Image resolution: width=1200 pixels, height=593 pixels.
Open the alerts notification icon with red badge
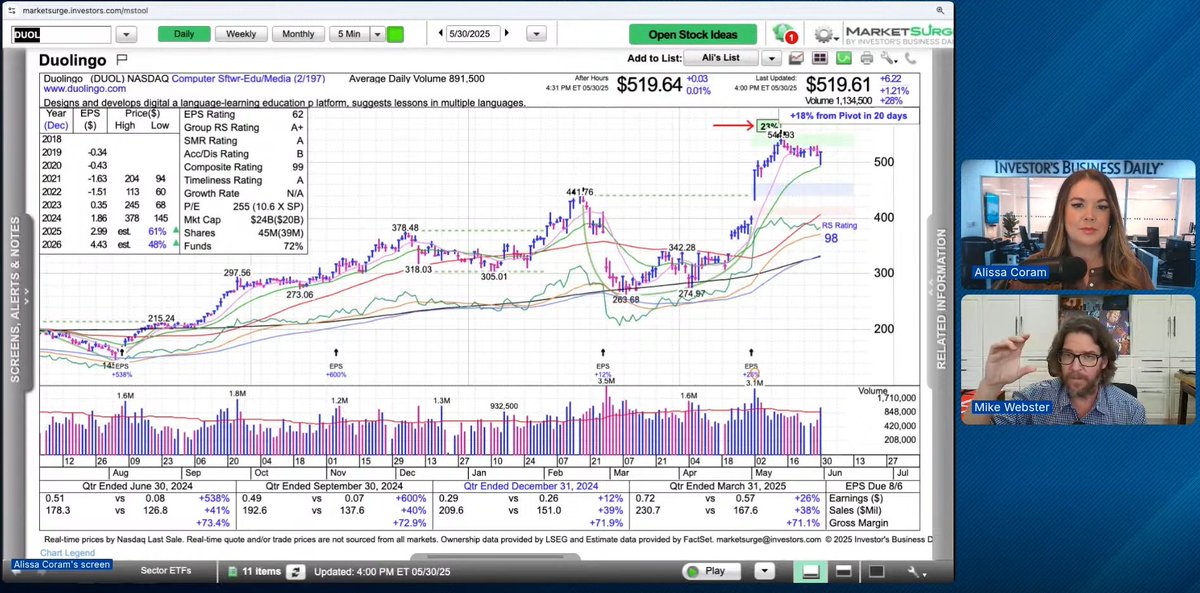(785, 34)
